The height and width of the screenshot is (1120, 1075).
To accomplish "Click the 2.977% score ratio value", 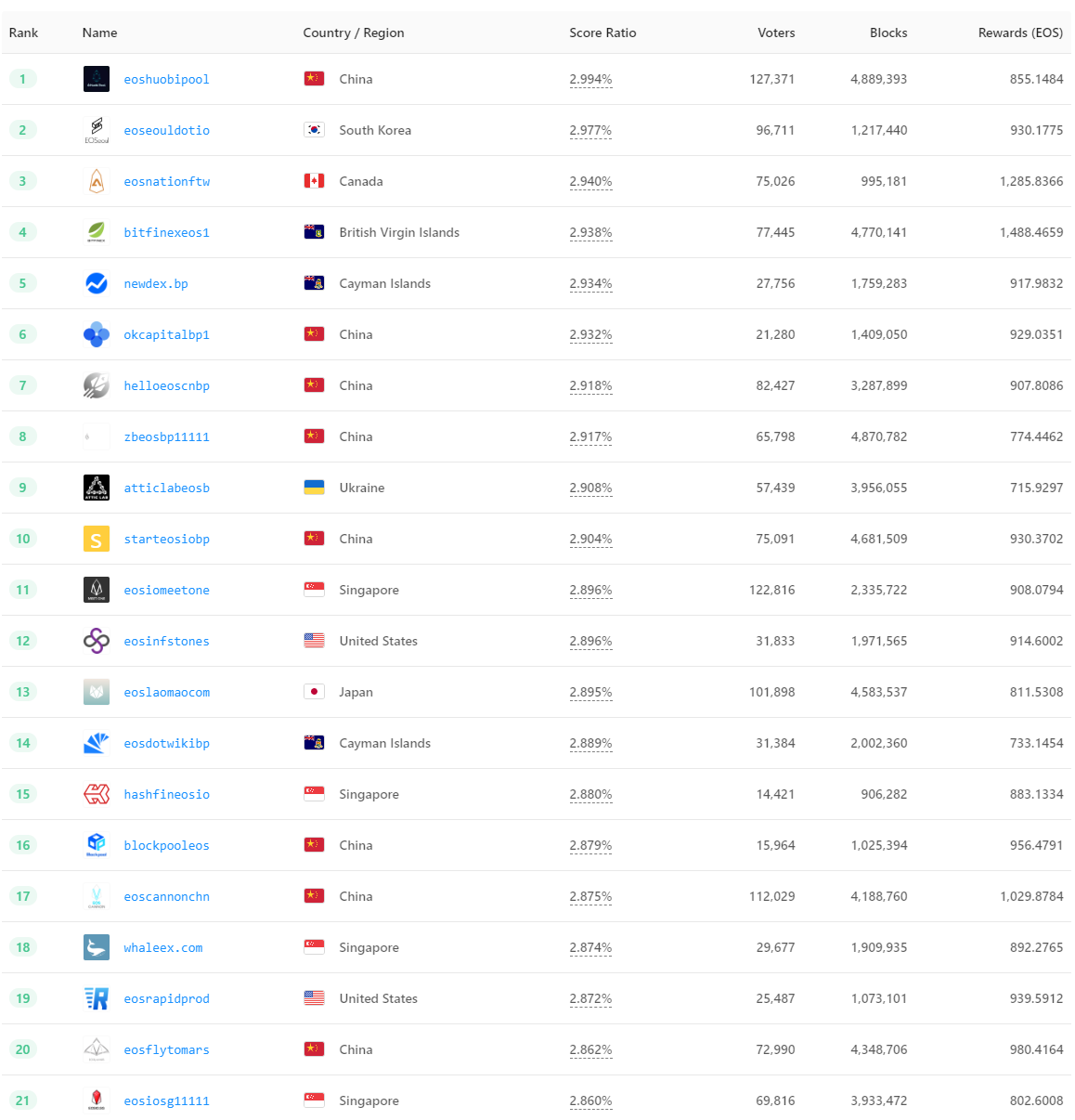I will click(x=591, y=130).
